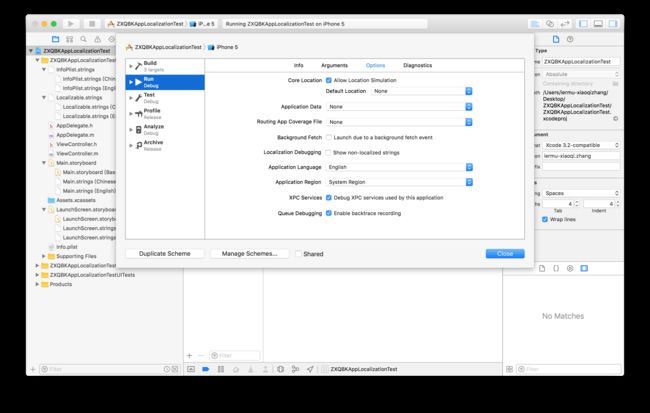Expand the Archive scheme action triangle
650x413 pixels.
(x=131, y=146)
